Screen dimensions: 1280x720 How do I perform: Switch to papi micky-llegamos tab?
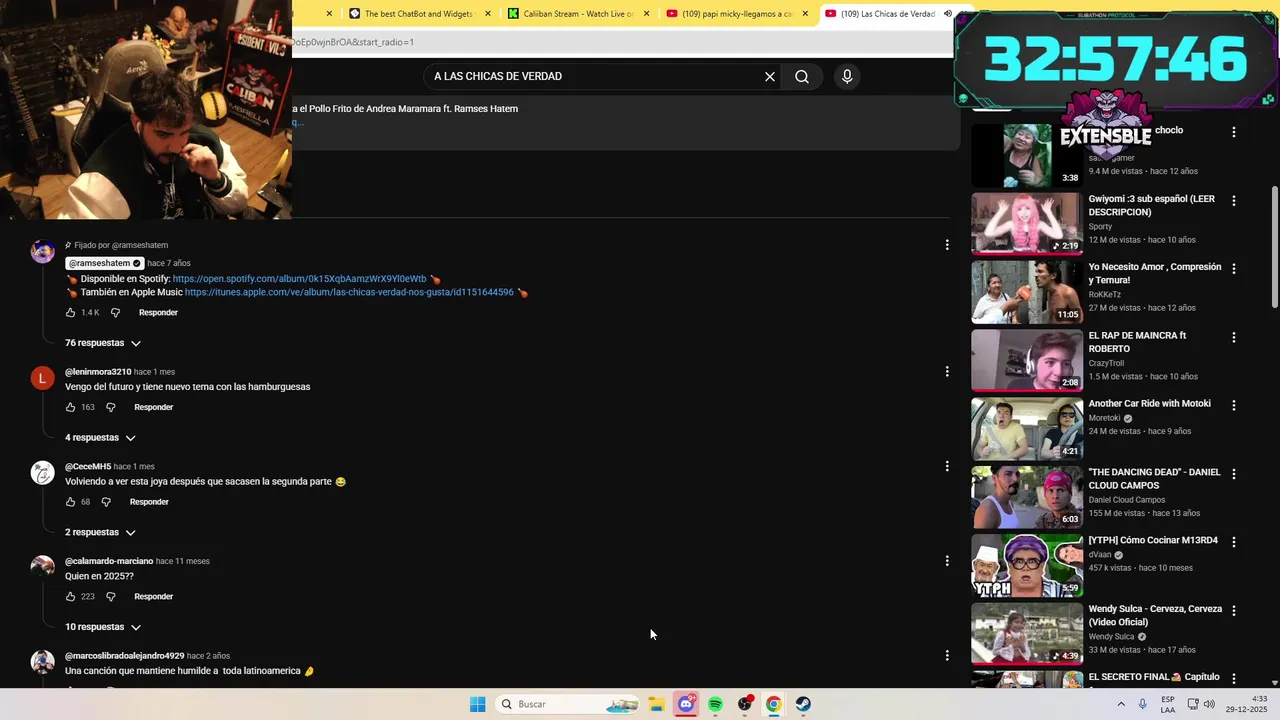point(728,14)
